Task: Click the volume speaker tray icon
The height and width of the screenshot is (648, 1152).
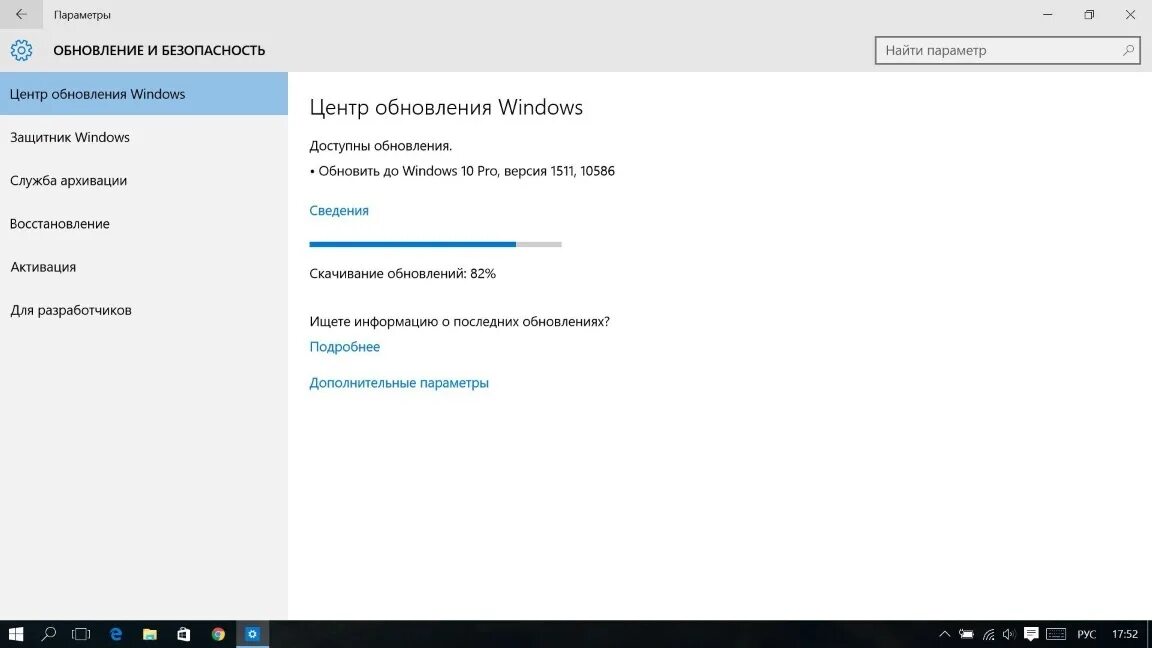Action: click(x=1009, y=634)
